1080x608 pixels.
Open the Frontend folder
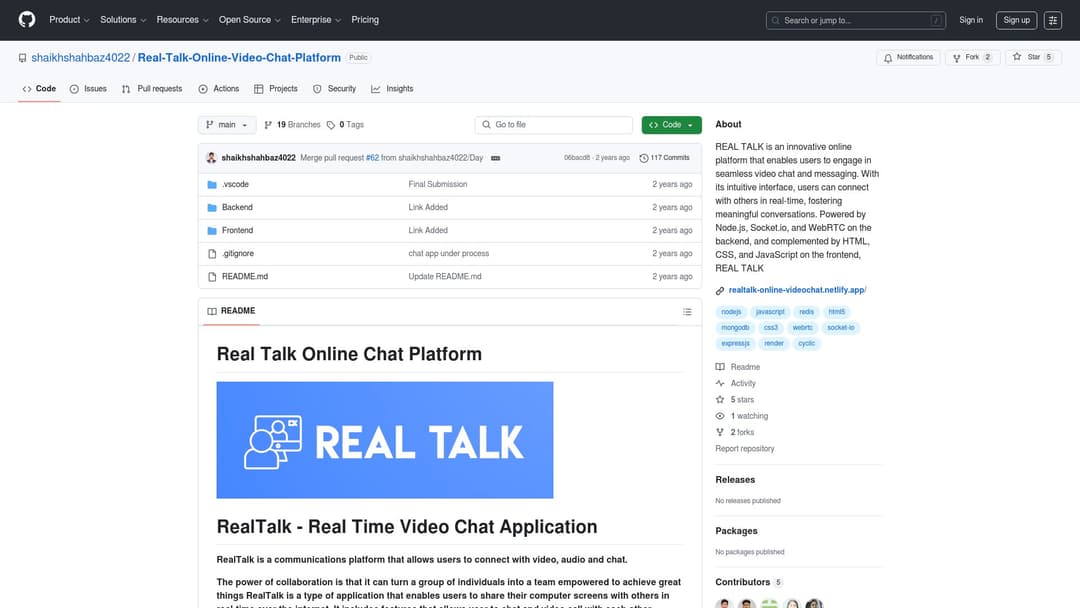click(237, 231)
